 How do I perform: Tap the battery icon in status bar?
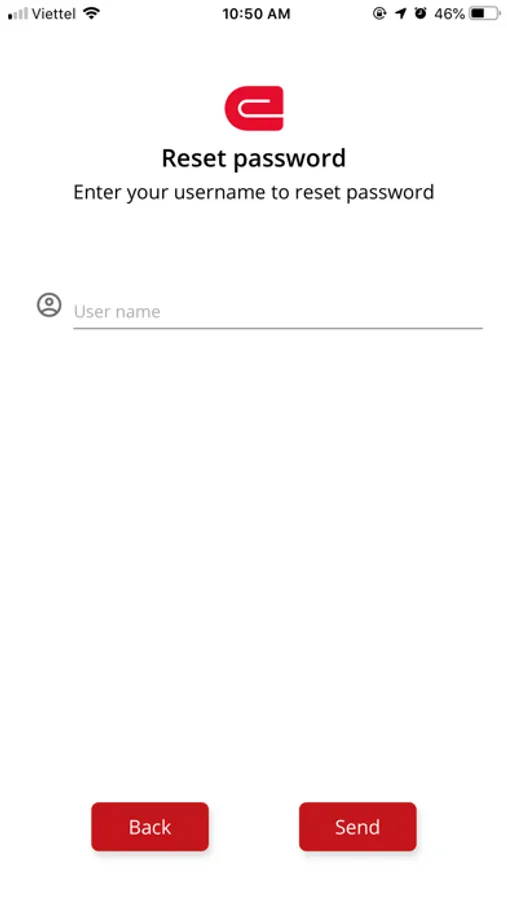[x=485, y=13]
